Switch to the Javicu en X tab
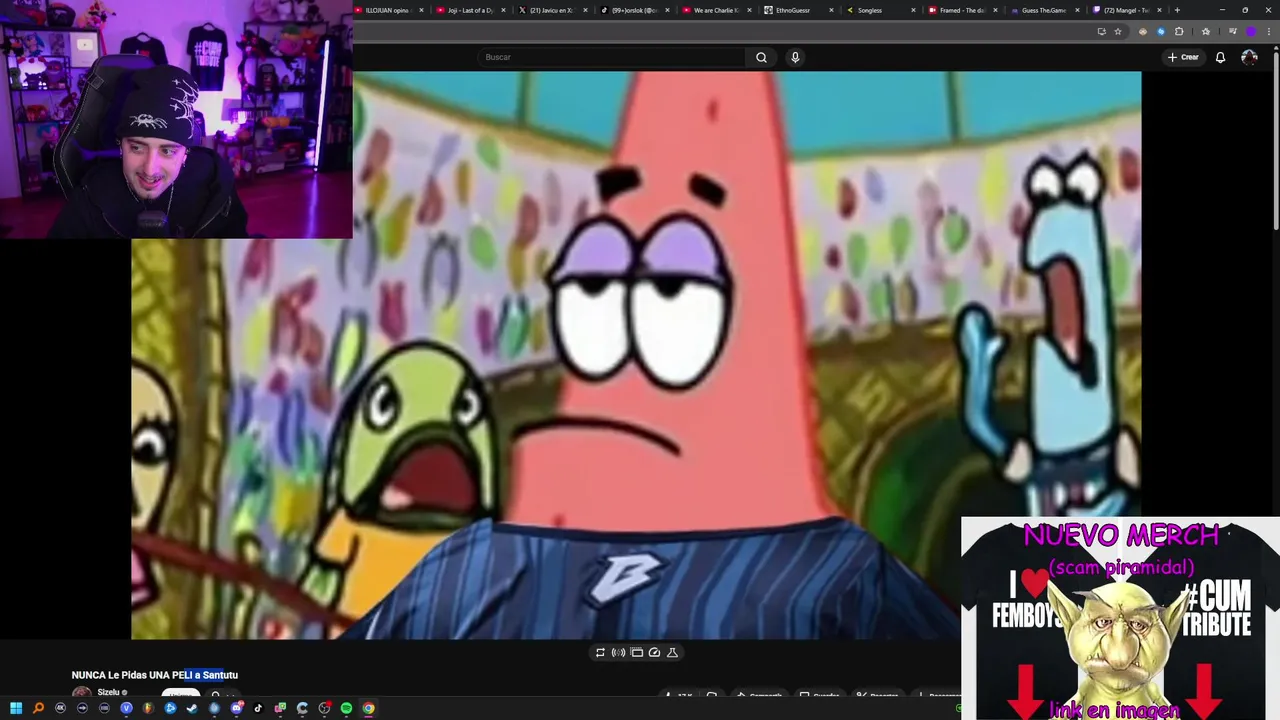 pyautogui.click(x=552, y=10)
